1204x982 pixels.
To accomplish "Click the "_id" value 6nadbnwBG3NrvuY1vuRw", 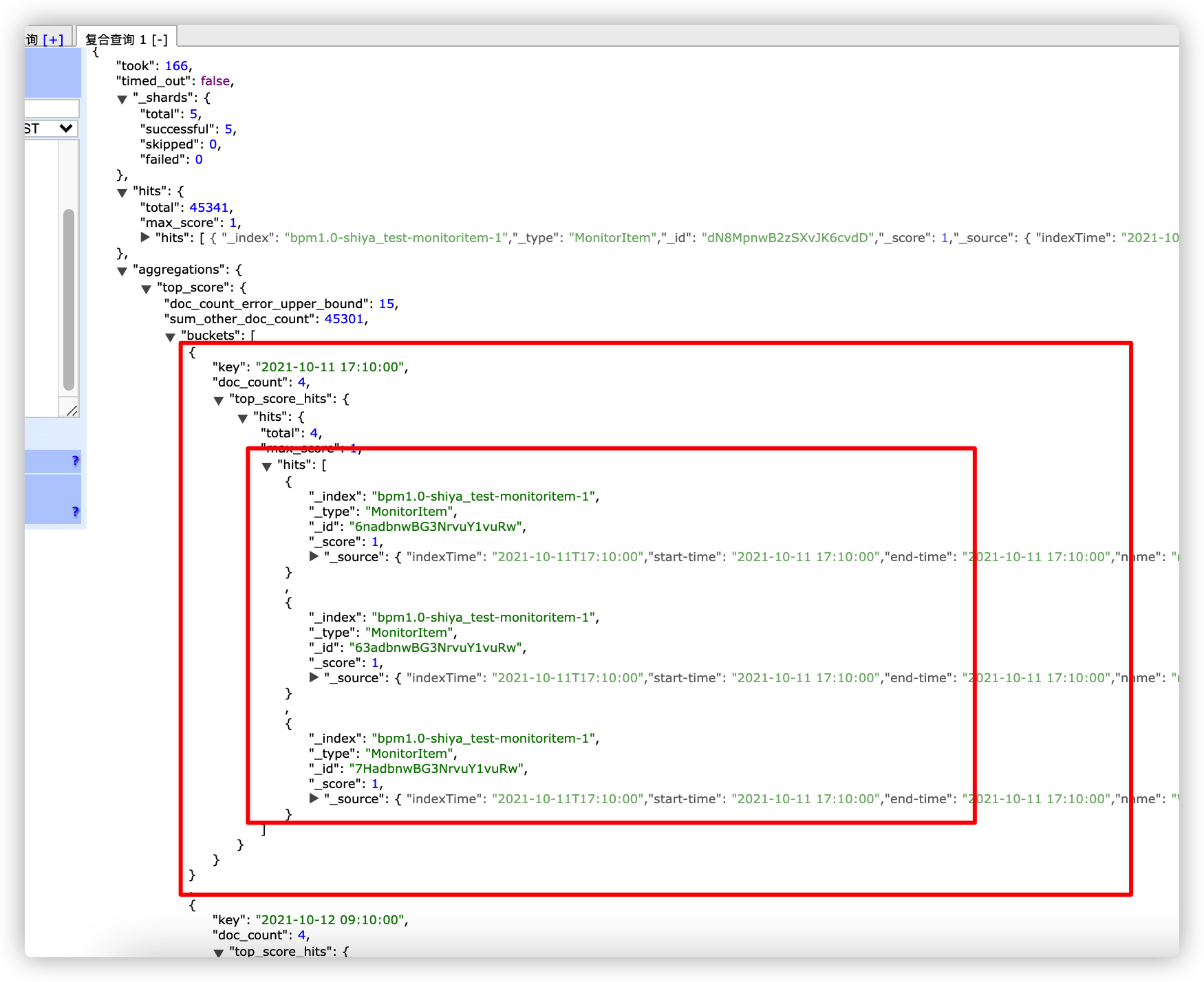I will pyautogui.click(x=436, y=527).
